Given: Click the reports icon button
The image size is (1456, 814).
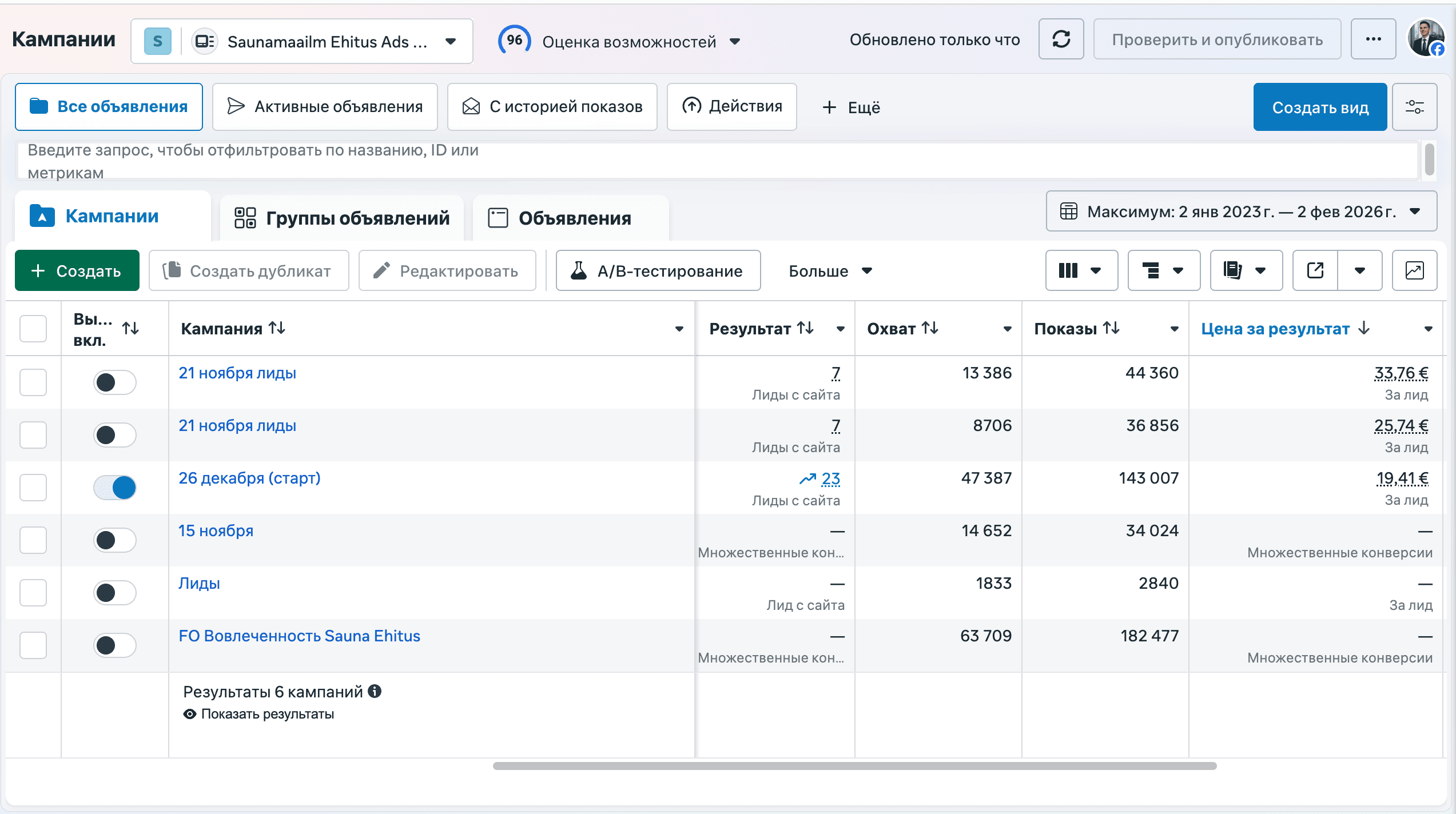Looking at the screenshot, I should tap(1246, 270).
